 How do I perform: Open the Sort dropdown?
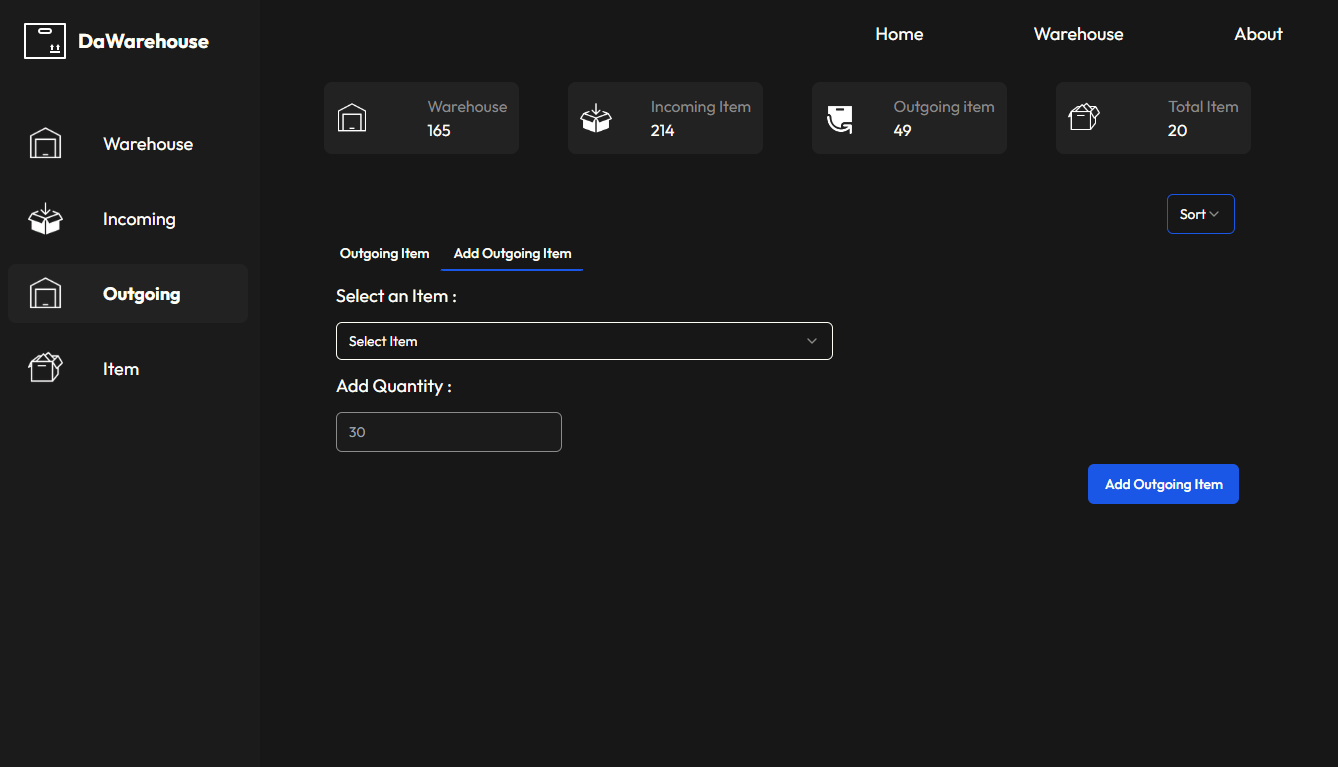pos(1200,214)
